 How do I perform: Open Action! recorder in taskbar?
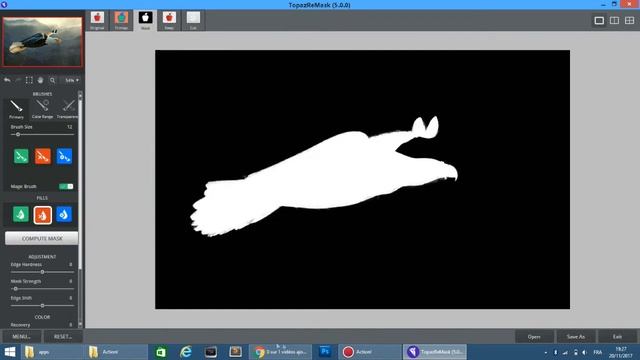tap(370, 352)
